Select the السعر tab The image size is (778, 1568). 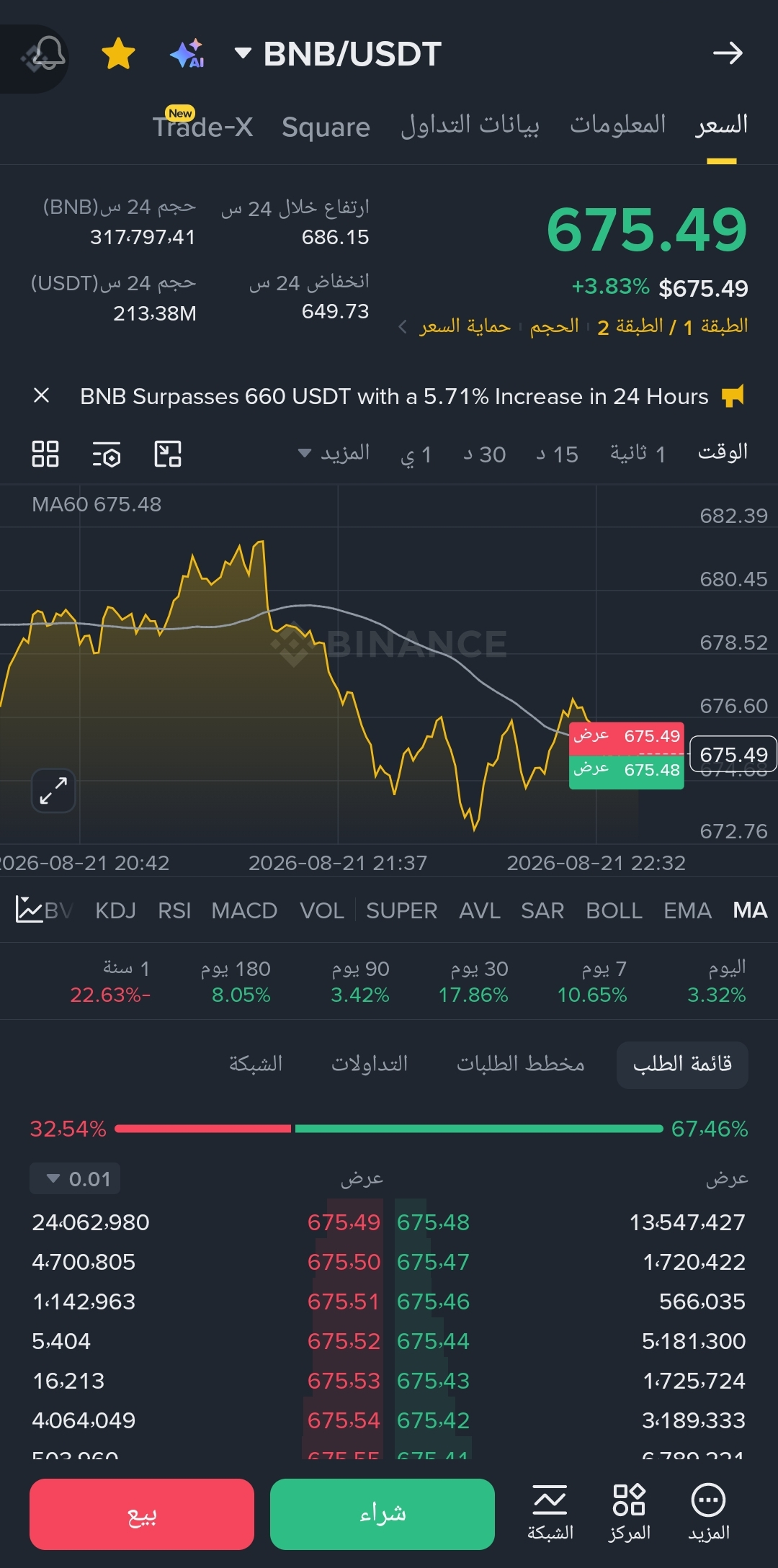pos(722,125)
